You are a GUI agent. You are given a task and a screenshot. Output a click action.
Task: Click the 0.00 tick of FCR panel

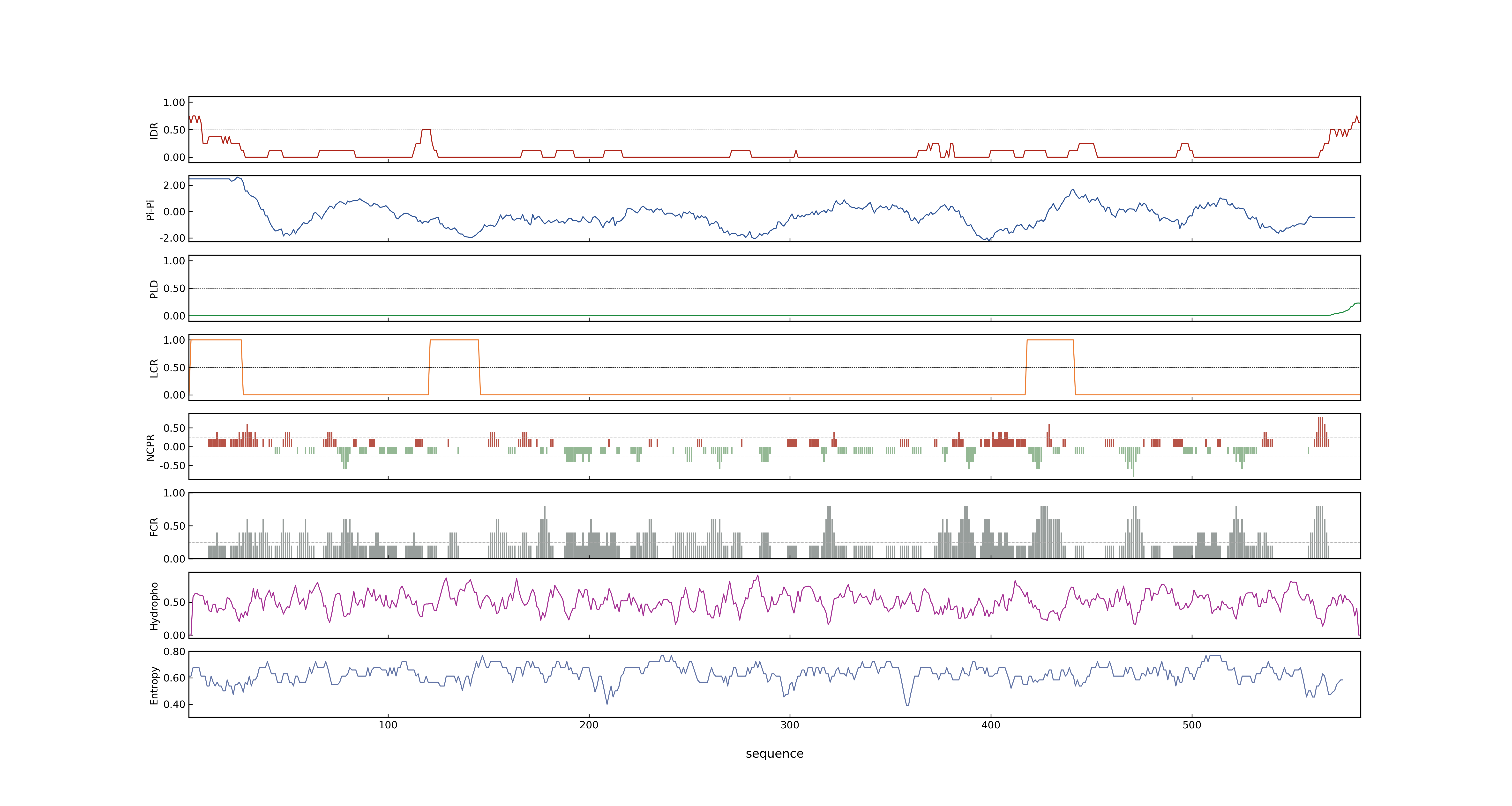coord(174,559)
